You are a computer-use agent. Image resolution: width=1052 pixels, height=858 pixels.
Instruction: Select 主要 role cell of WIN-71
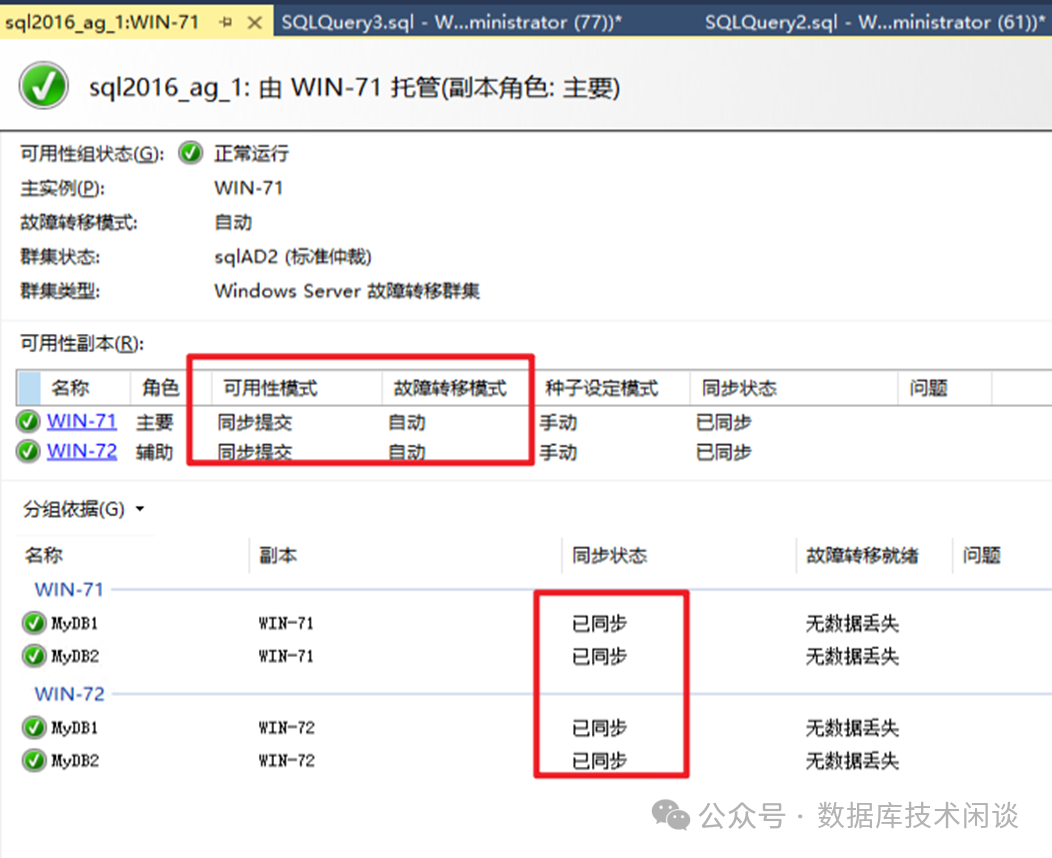pyautogui.click(x=155, y=422)
